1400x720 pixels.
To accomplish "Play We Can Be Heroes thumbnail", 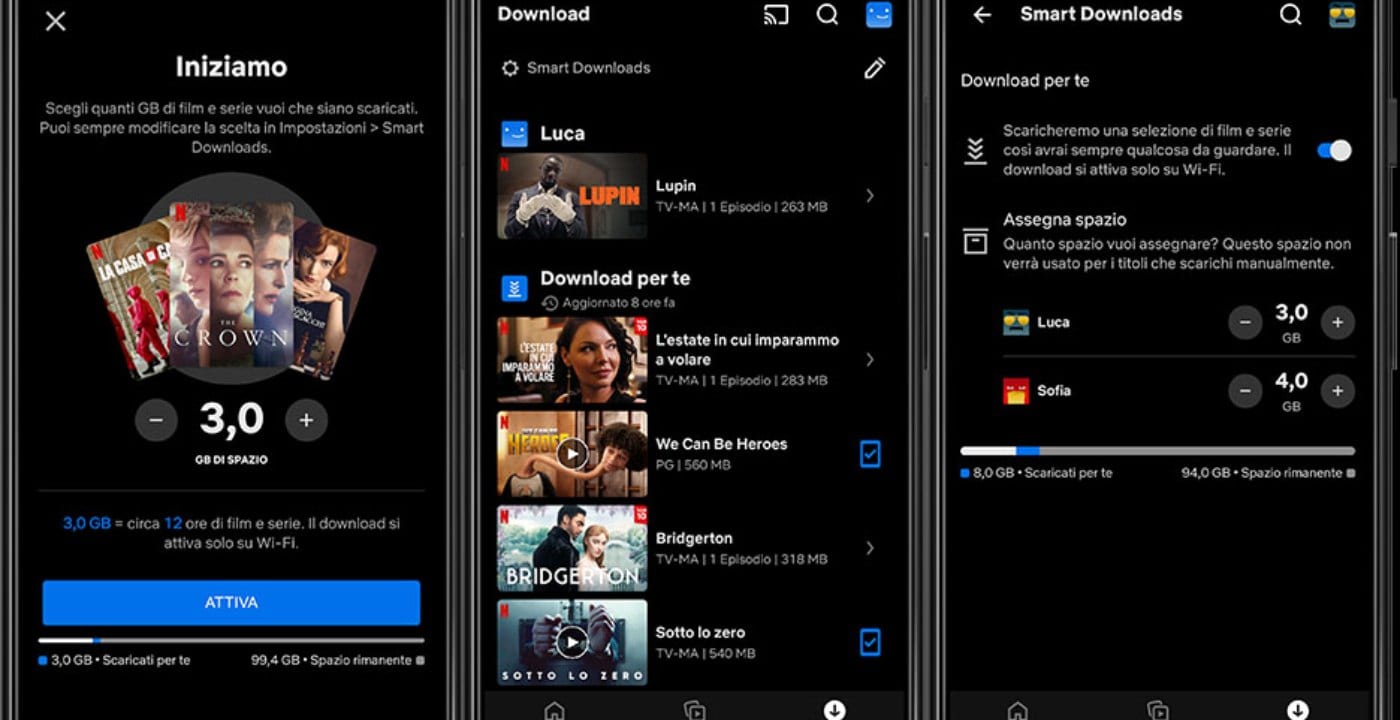I will 572,454.
